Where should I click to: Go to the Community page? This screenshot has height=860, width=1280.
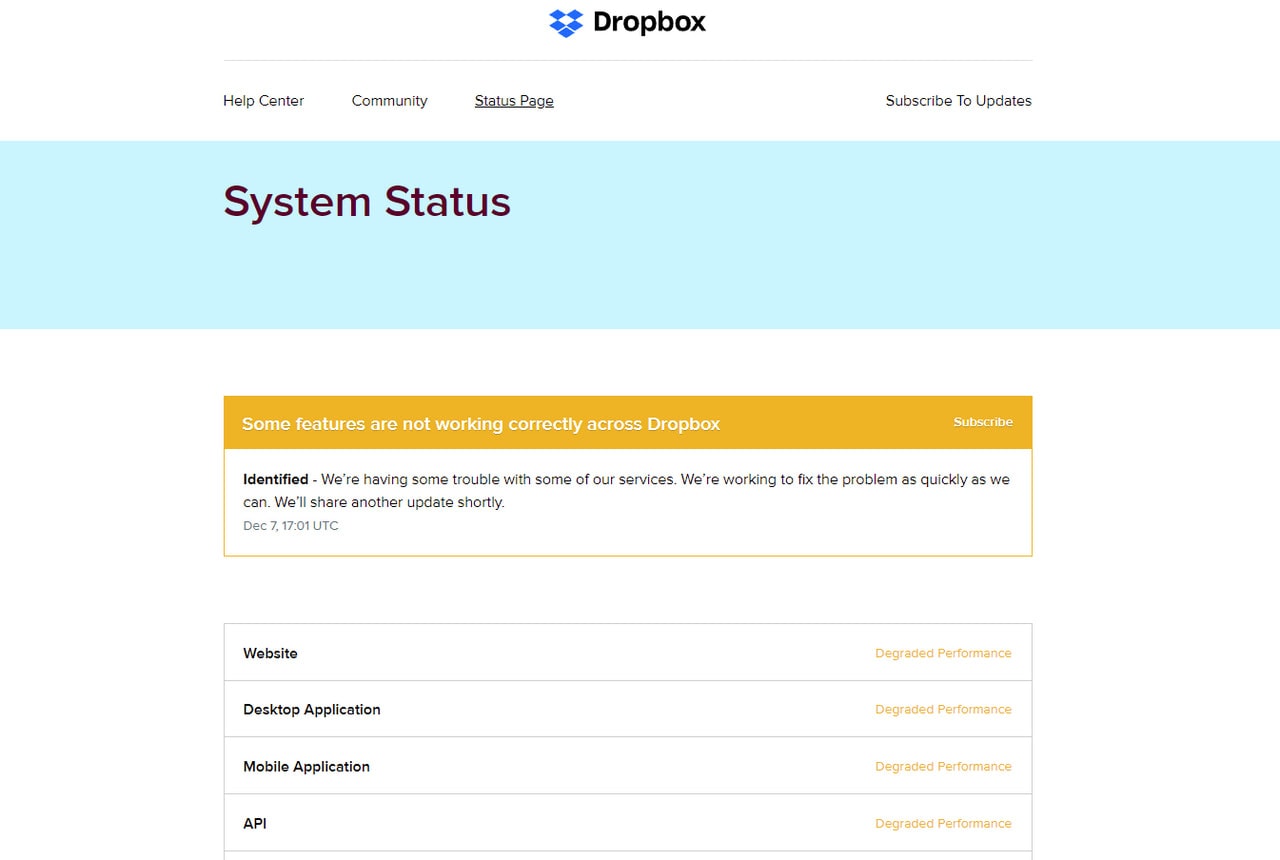coord(389,101)
